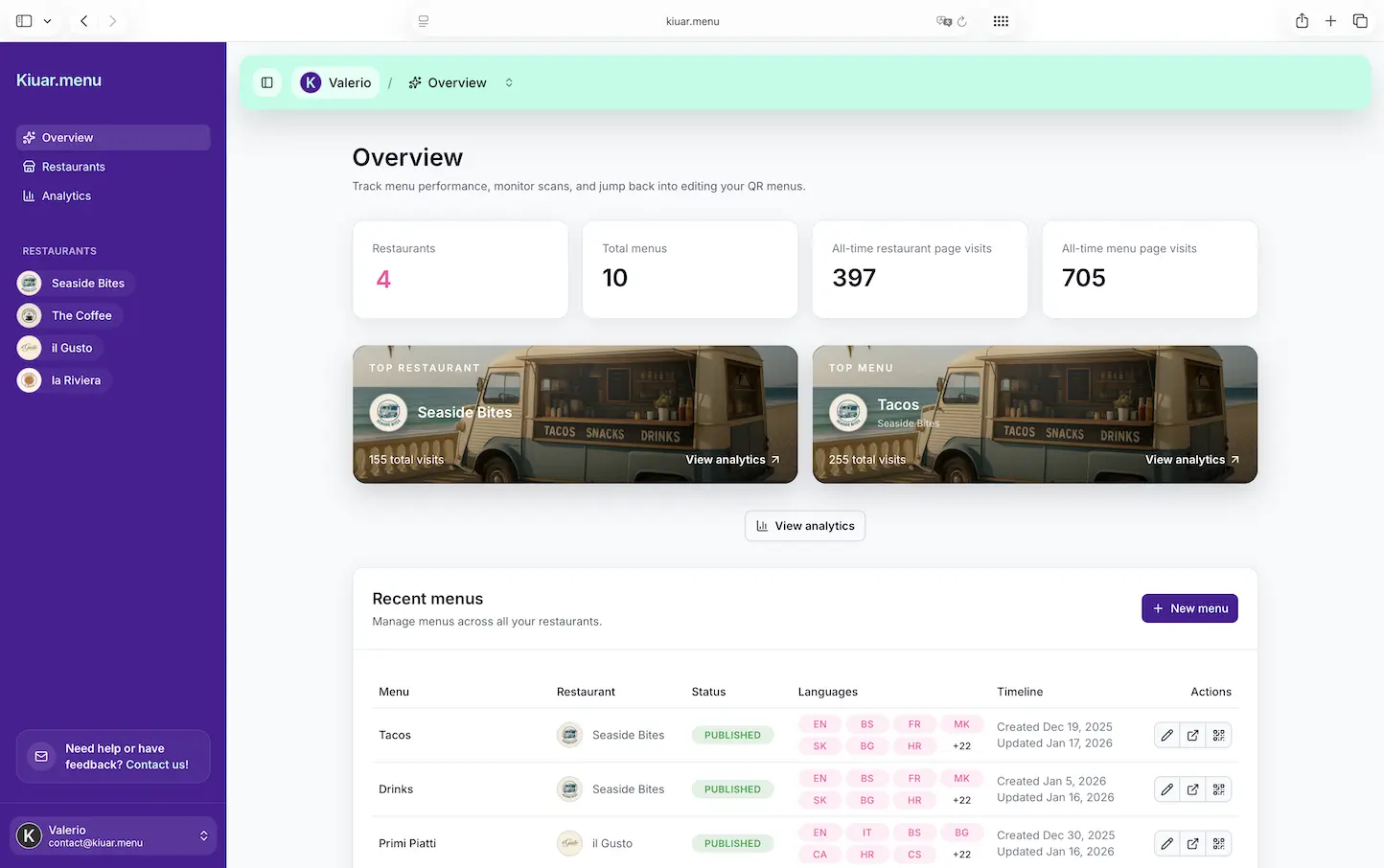Expand the +22 hidden languages for Tacos
This screenshot has width=1384, height=868.
click(960, 745)
